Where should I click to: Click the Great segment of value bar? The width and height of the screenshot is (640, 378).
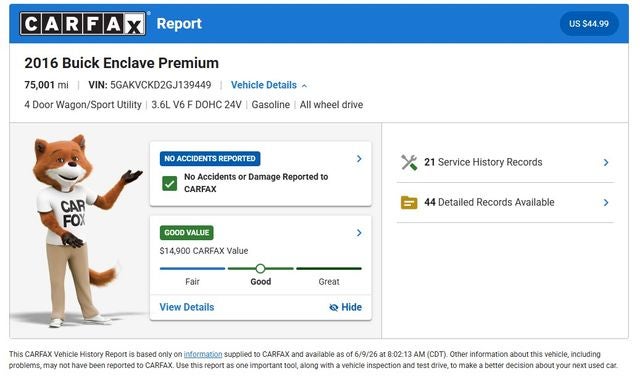(329, 268)
